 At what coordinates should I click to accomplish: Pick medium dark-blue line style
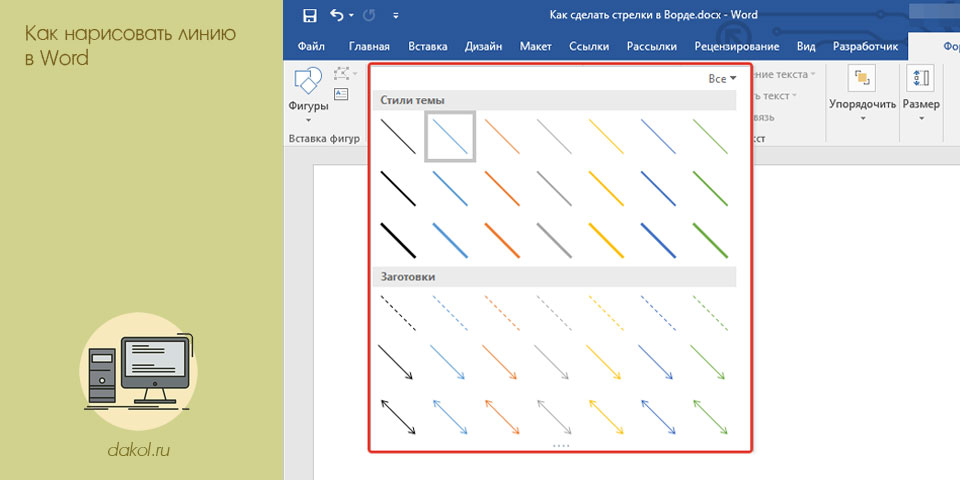pos(658,189)
